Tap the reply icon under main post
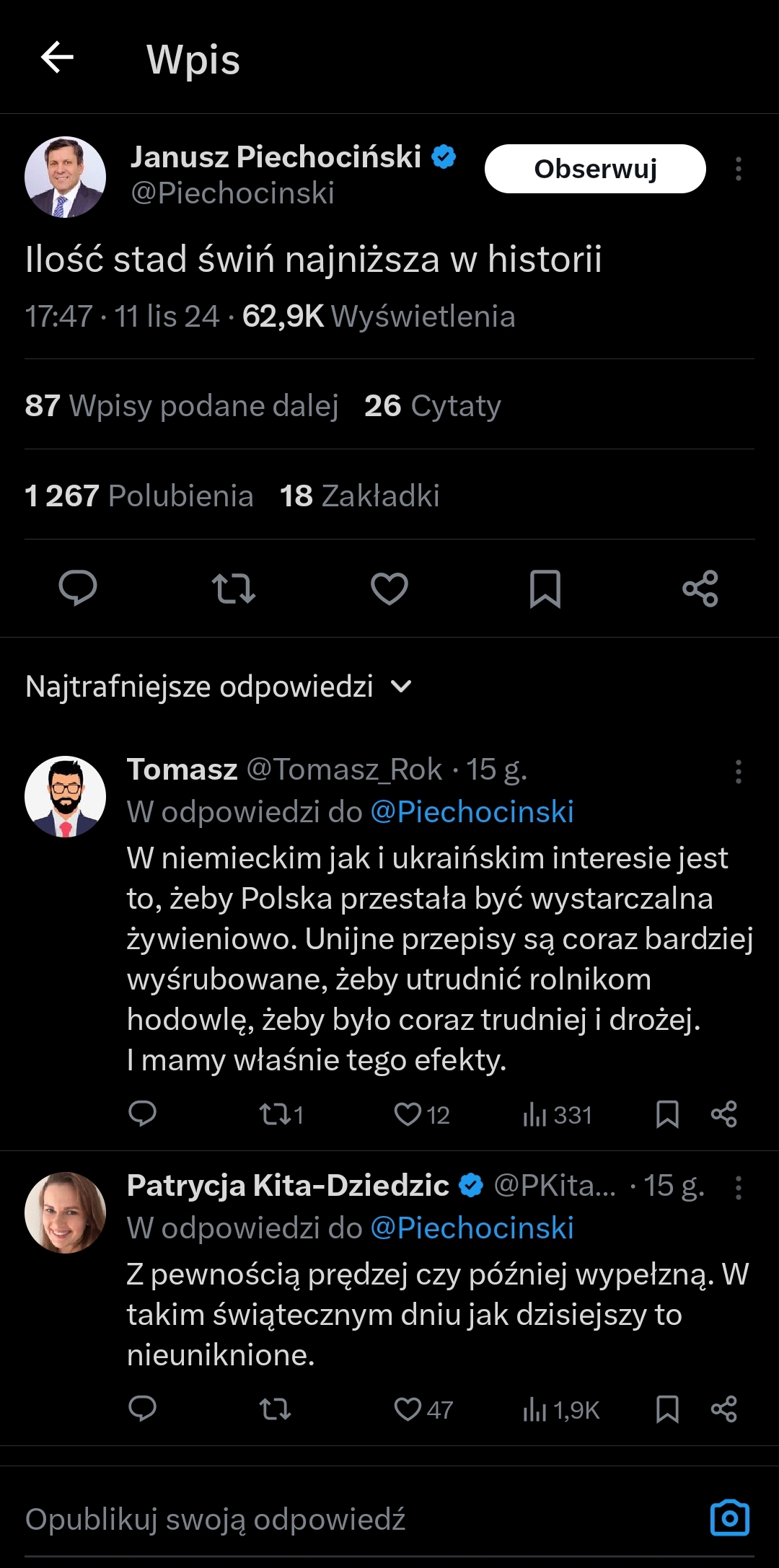Screen dimensions: 779x1568 (78, 588)
